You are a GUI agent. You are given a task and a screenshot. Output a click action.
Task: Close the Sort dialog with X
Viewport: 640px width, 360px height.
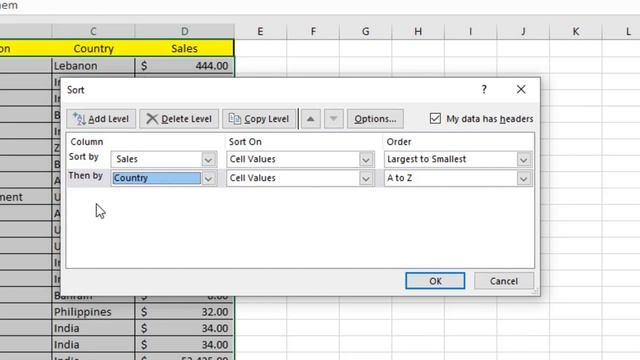coord(521,89)
